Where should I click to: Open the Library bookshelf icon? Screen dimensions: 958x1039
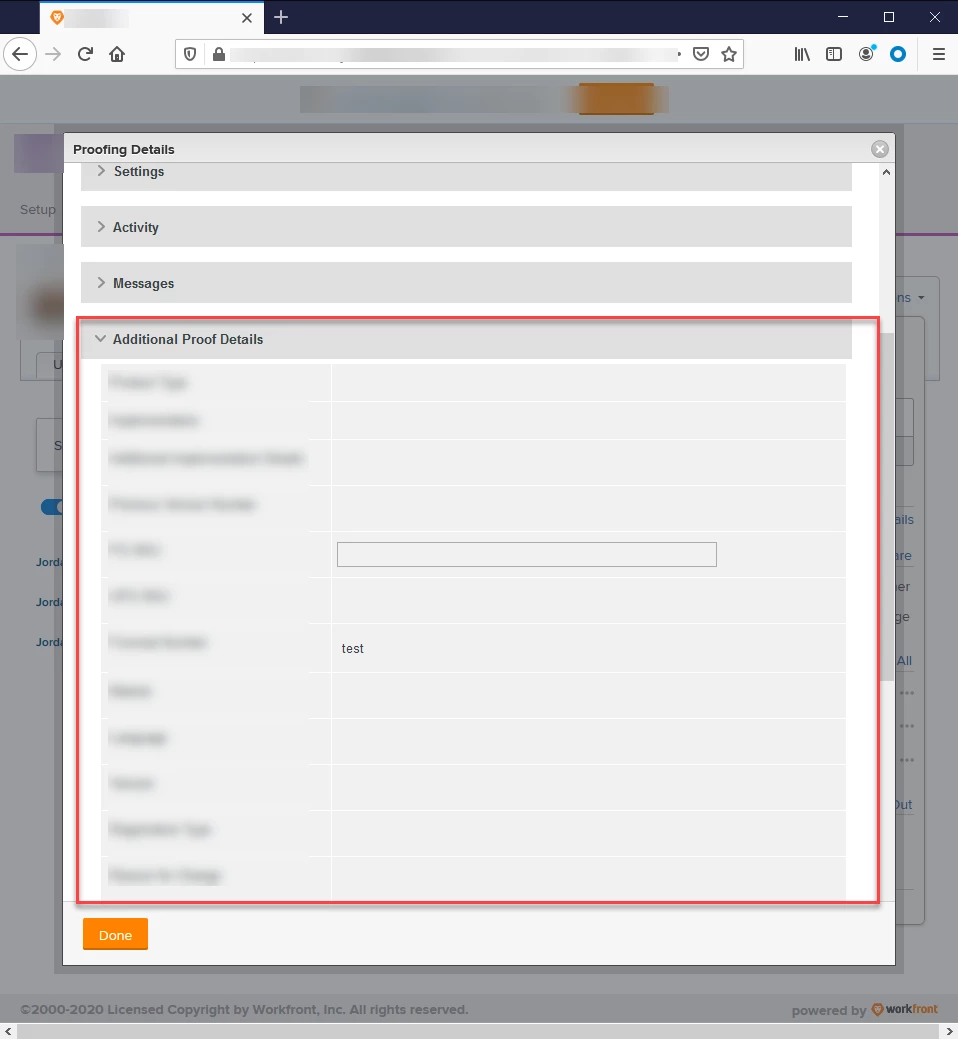[x=802, y=54]
